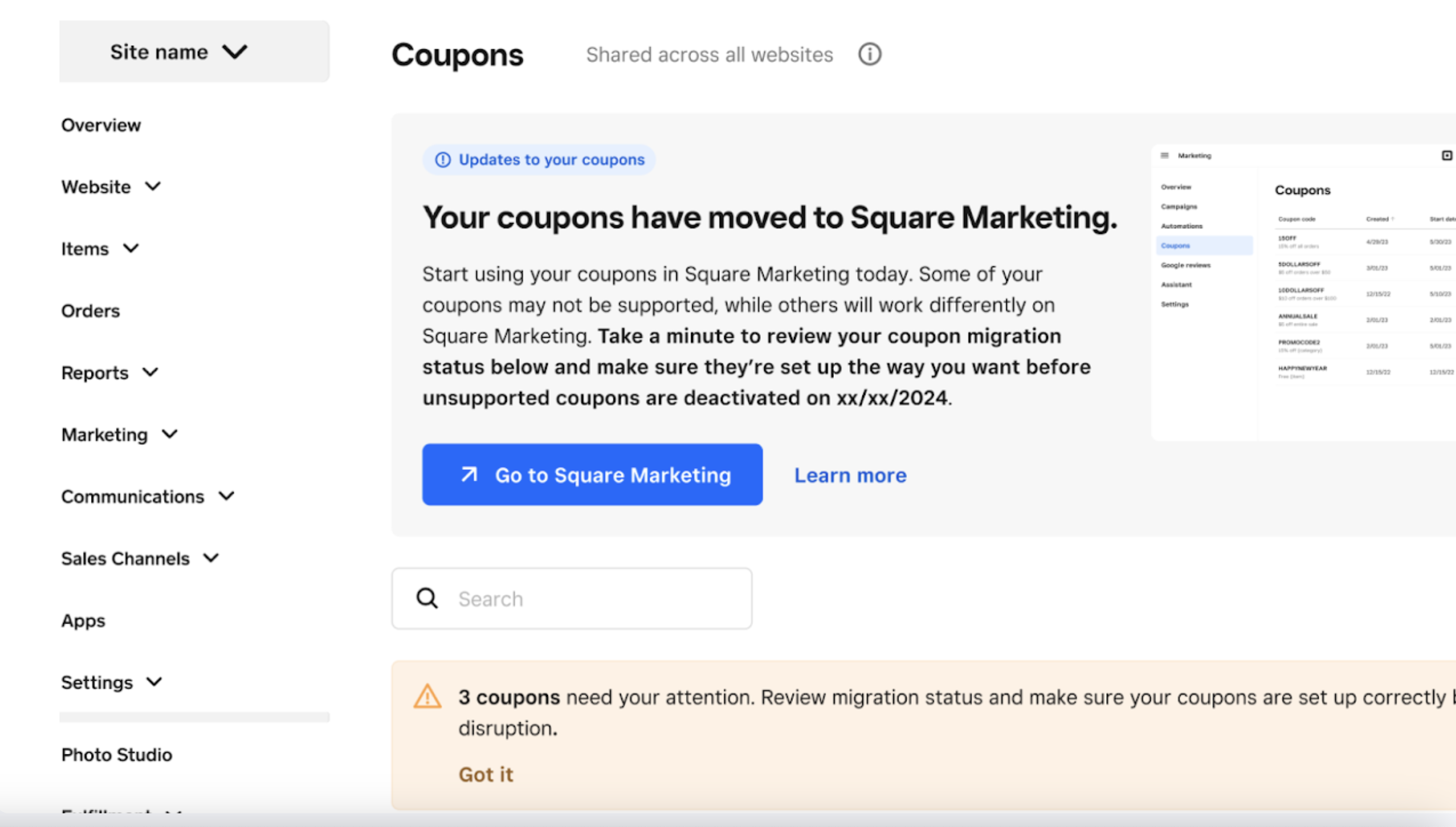Click the Learn more link

pos(851,475)
